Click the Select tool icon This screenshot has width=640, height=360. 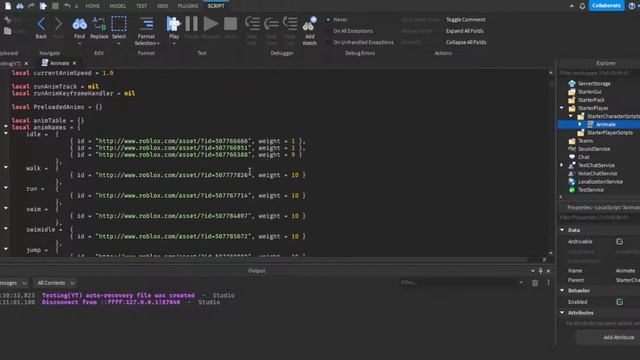tap(119, 24)
